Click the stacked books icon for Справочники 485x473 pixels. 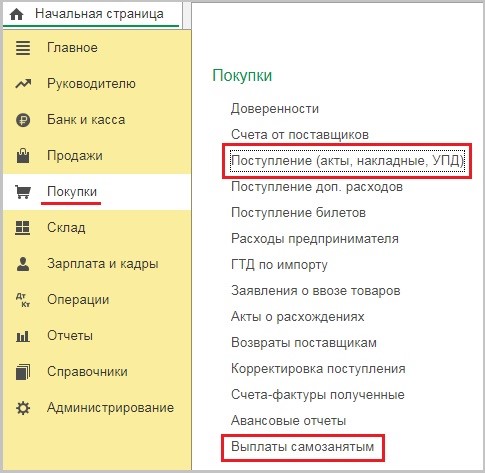[23, 372]
